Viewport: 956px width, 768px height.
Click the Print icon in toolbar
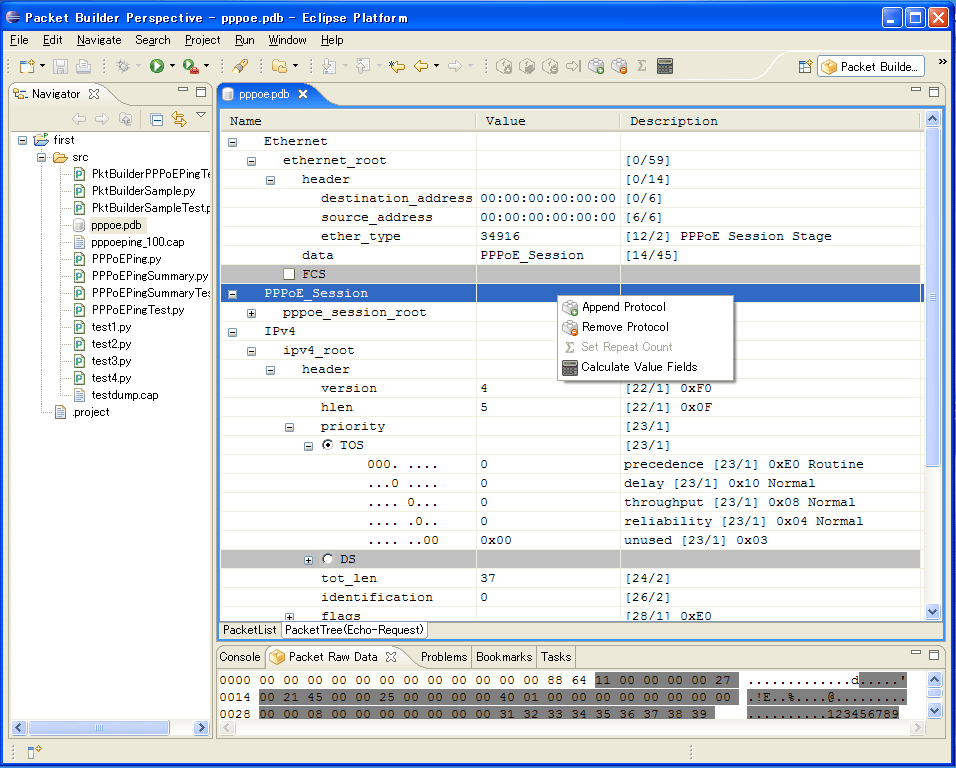click(x=84, y=66)
